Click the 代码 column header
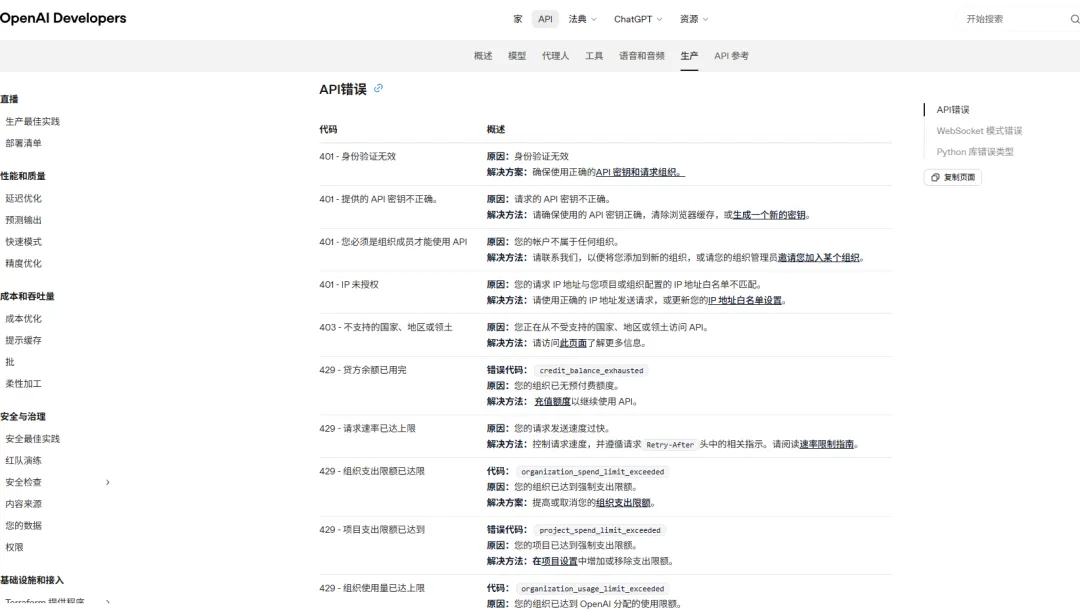1080x615 pixels. point(328,129)
